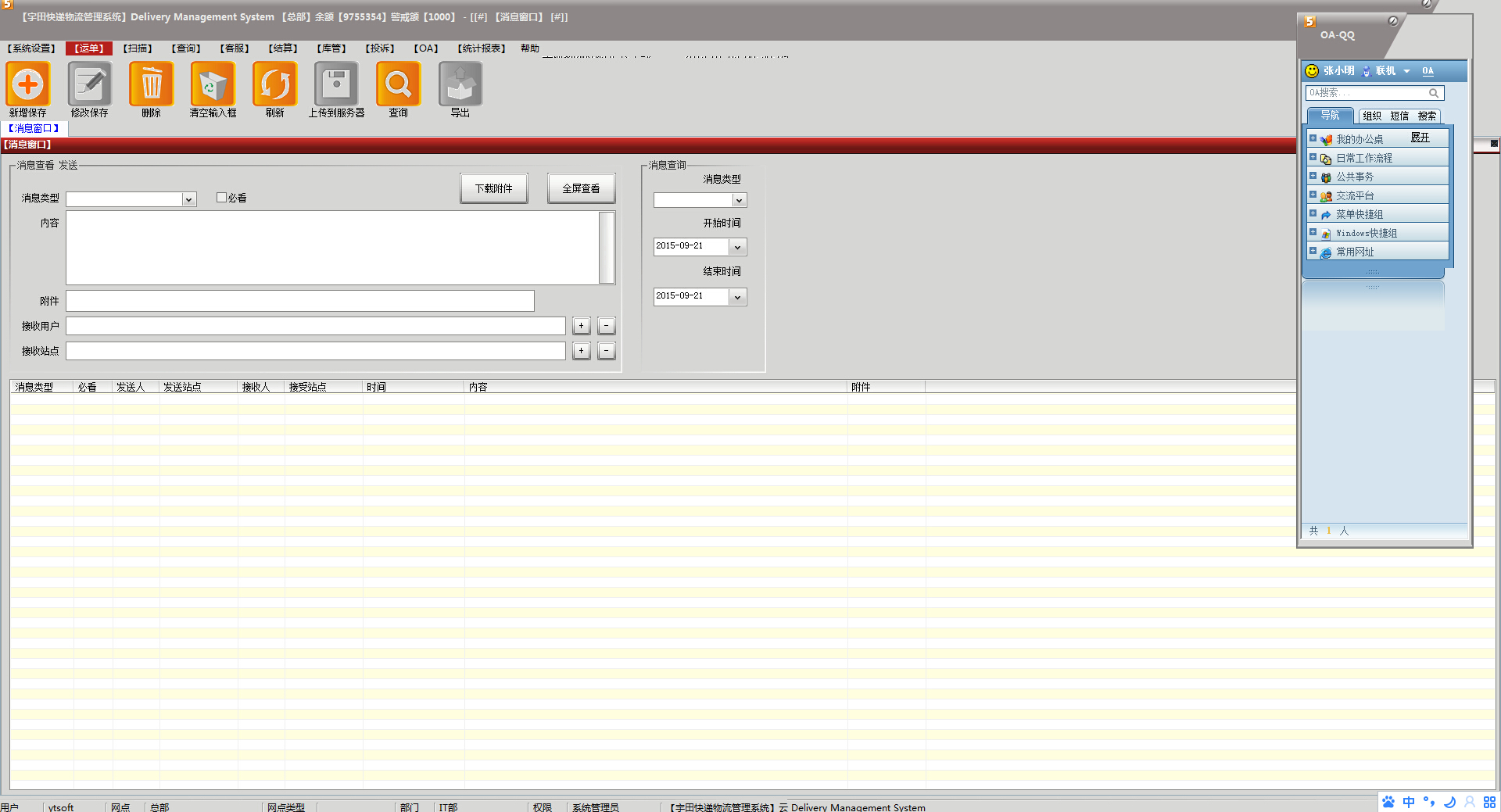The height and width of the screenshot is (812, 1501).
Task: Click the 新增保存 (add and save) icon
Action: (28, 84)
